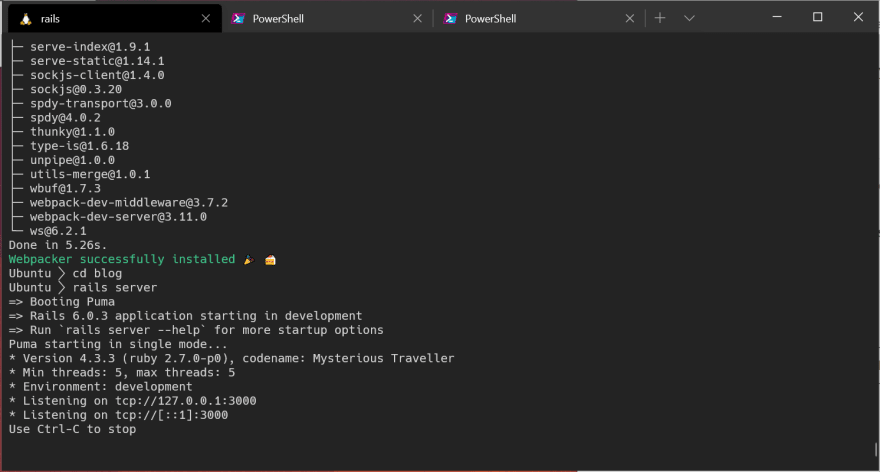Select the rails tab
The height and width of the screenshot is (472, 880).
[115, 19]
